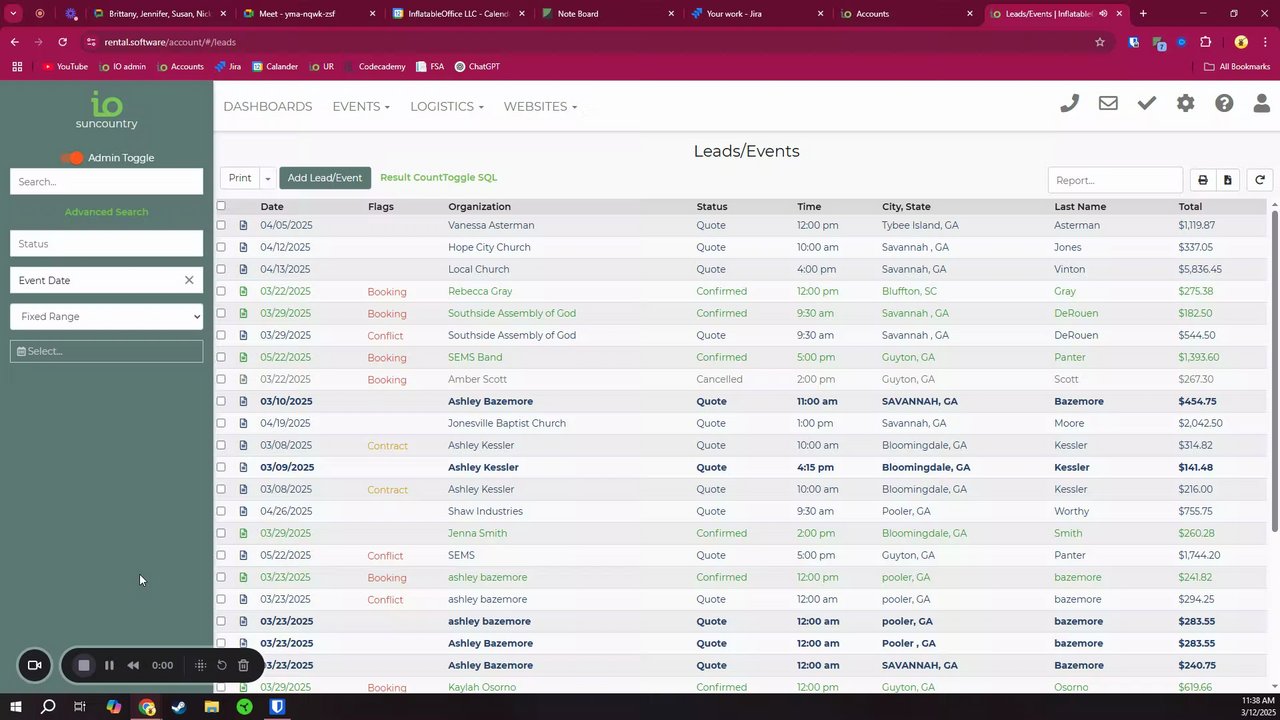Click the Suncountry IO logo
The width and height of the screenshot is (1280, 720).
tap(106, 110)
